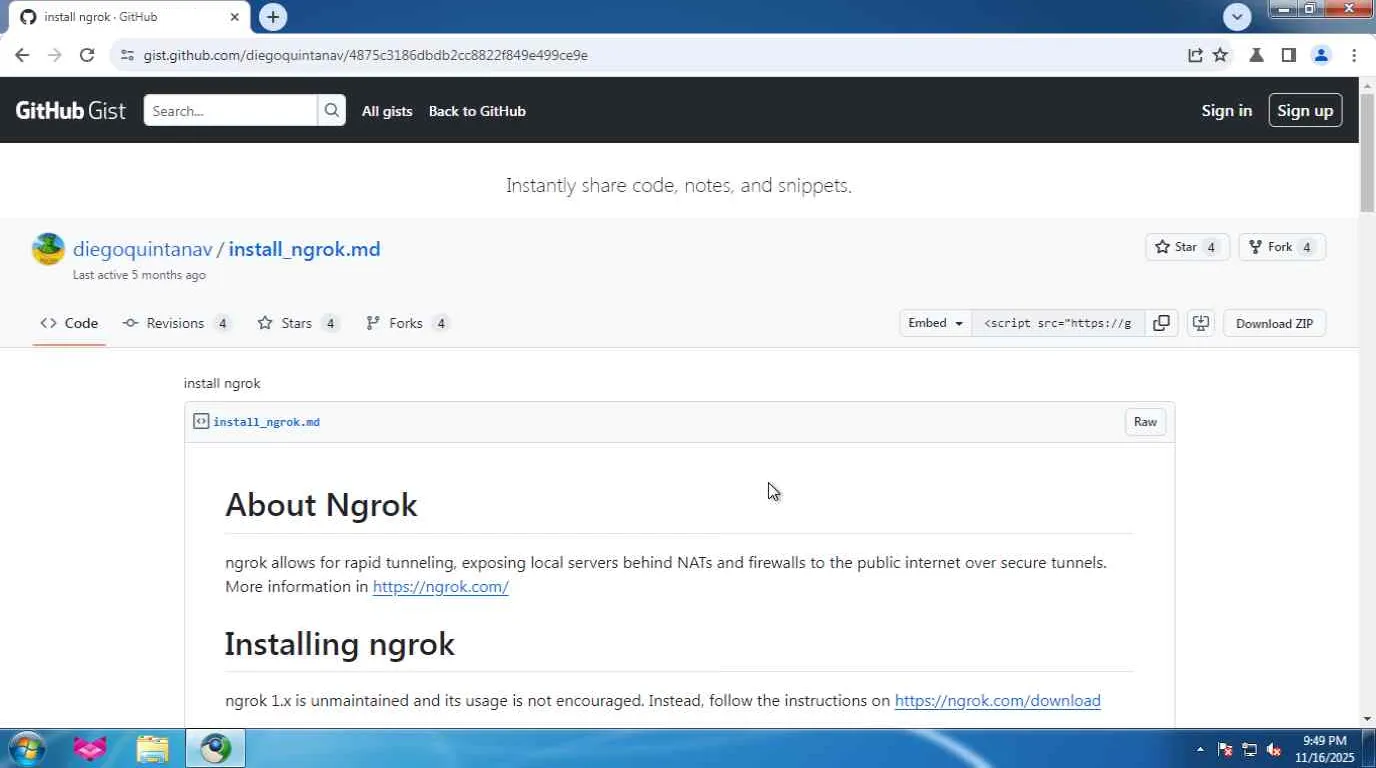Click the fork count next to Fork button
This screenshot has width=1376, height=768.
[x=1307, y=247]
